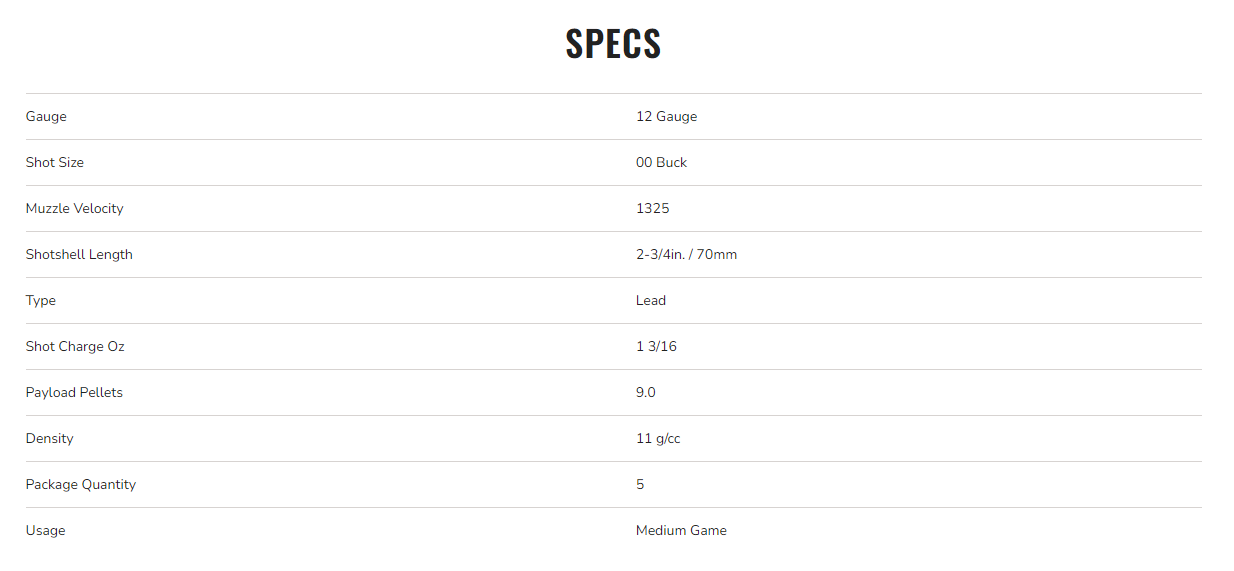
Task: Select the Density label
Action: pos(50,438)
